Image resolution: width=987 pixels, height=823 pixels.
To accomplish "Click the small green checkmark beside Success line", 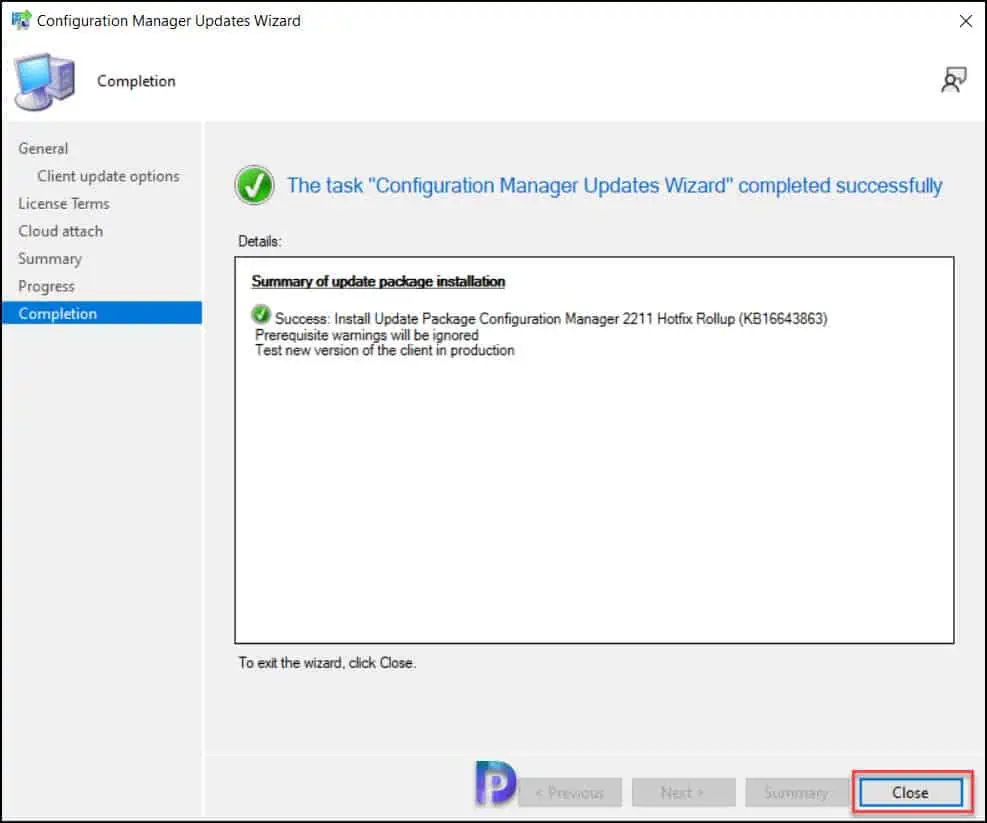I will (x=261, y=314).
